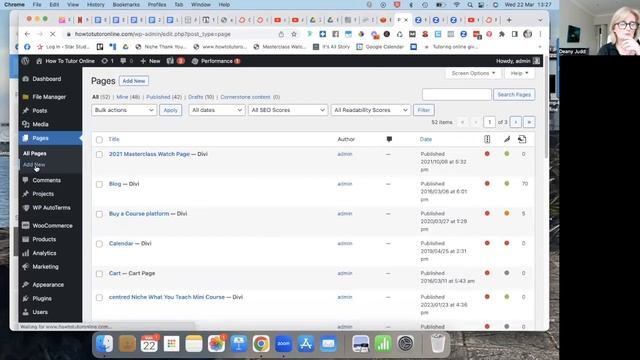The width and height of the screenshot is (640, 360).
Task: Check the Buy a Course platform row
Action: 99,214
